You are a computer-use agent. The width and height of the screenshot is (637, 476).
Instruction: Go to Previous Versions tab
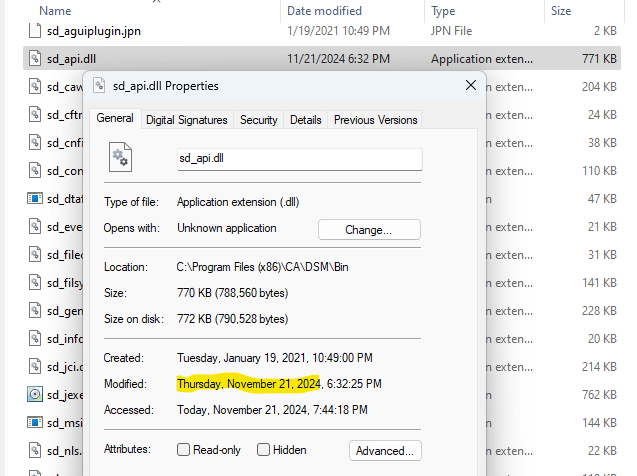point(375,120)
